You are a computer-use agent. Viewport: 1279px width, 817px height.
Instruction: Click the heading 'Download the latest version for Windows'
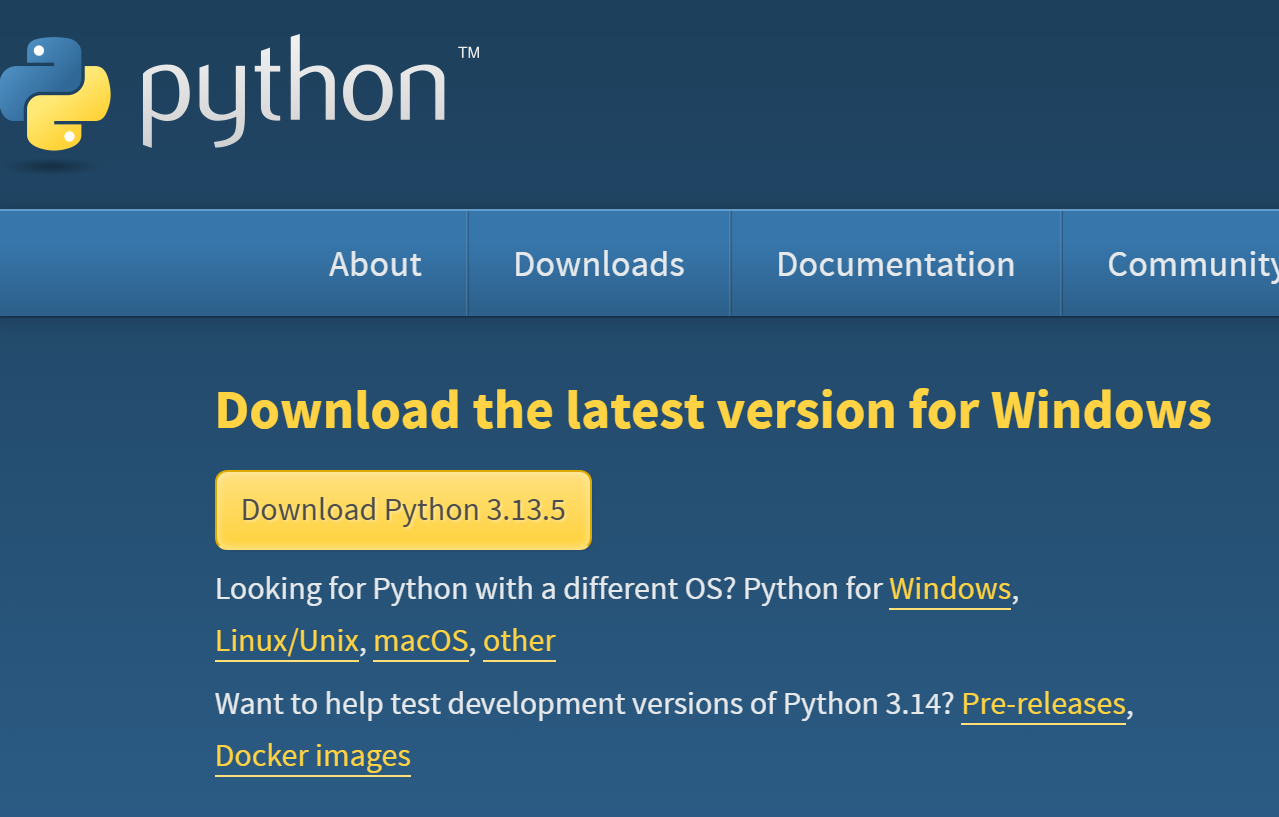coord(713,410)
